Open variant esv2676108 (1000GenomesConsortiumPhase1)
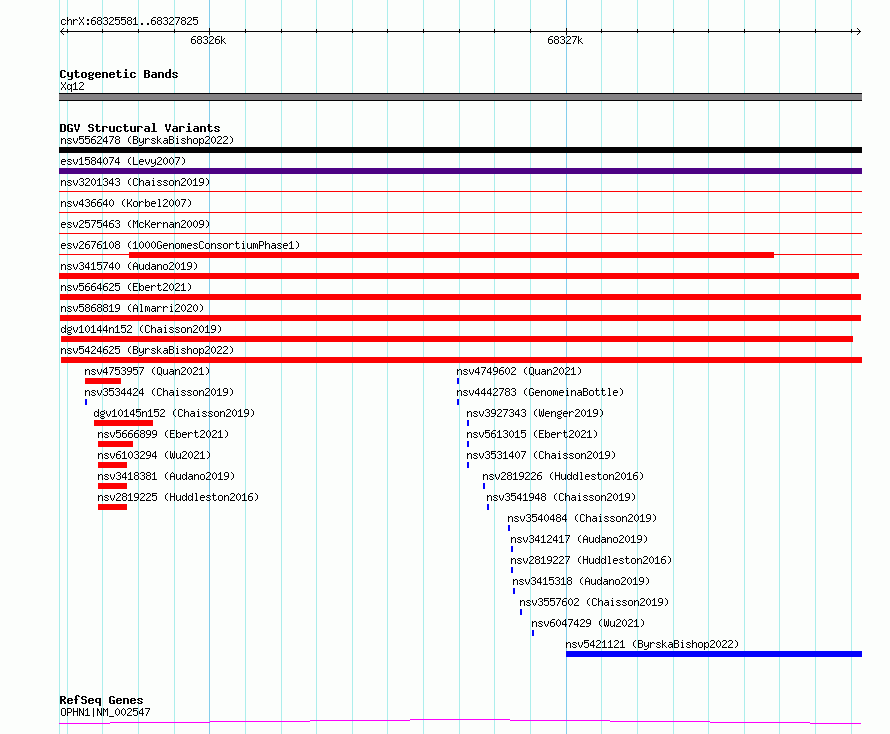This screenshot has height=734, width=890. (x=180, y=245)
